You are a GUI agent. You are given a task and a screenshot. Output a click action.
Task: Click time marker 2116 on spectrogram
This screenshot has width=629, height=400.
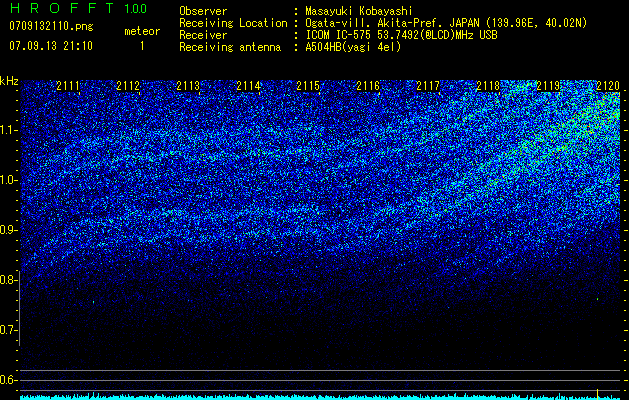[368, 86]
